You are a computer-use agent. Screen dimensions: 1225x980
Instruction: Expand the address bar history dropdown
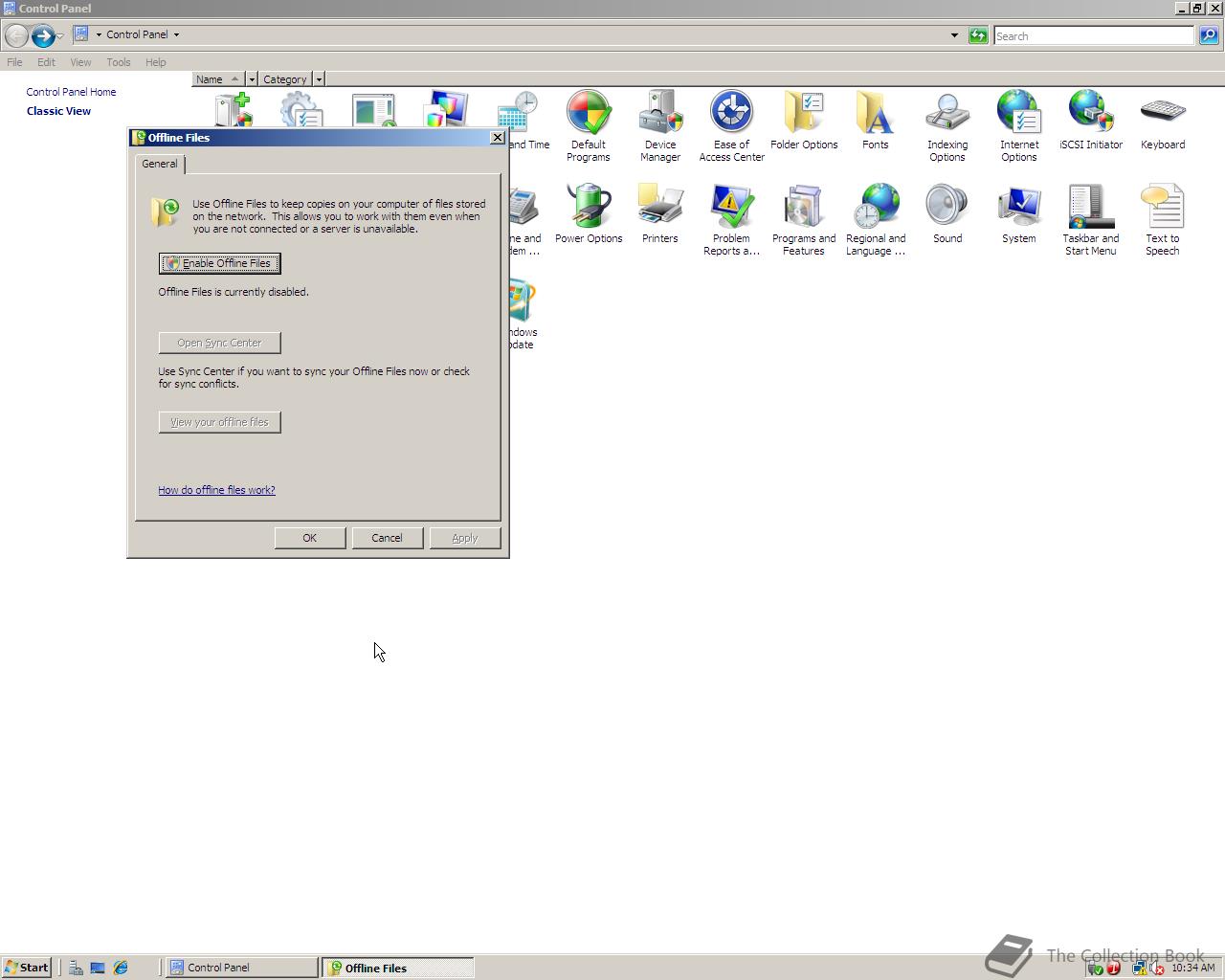pyautogui.click(x=954, y=35)
